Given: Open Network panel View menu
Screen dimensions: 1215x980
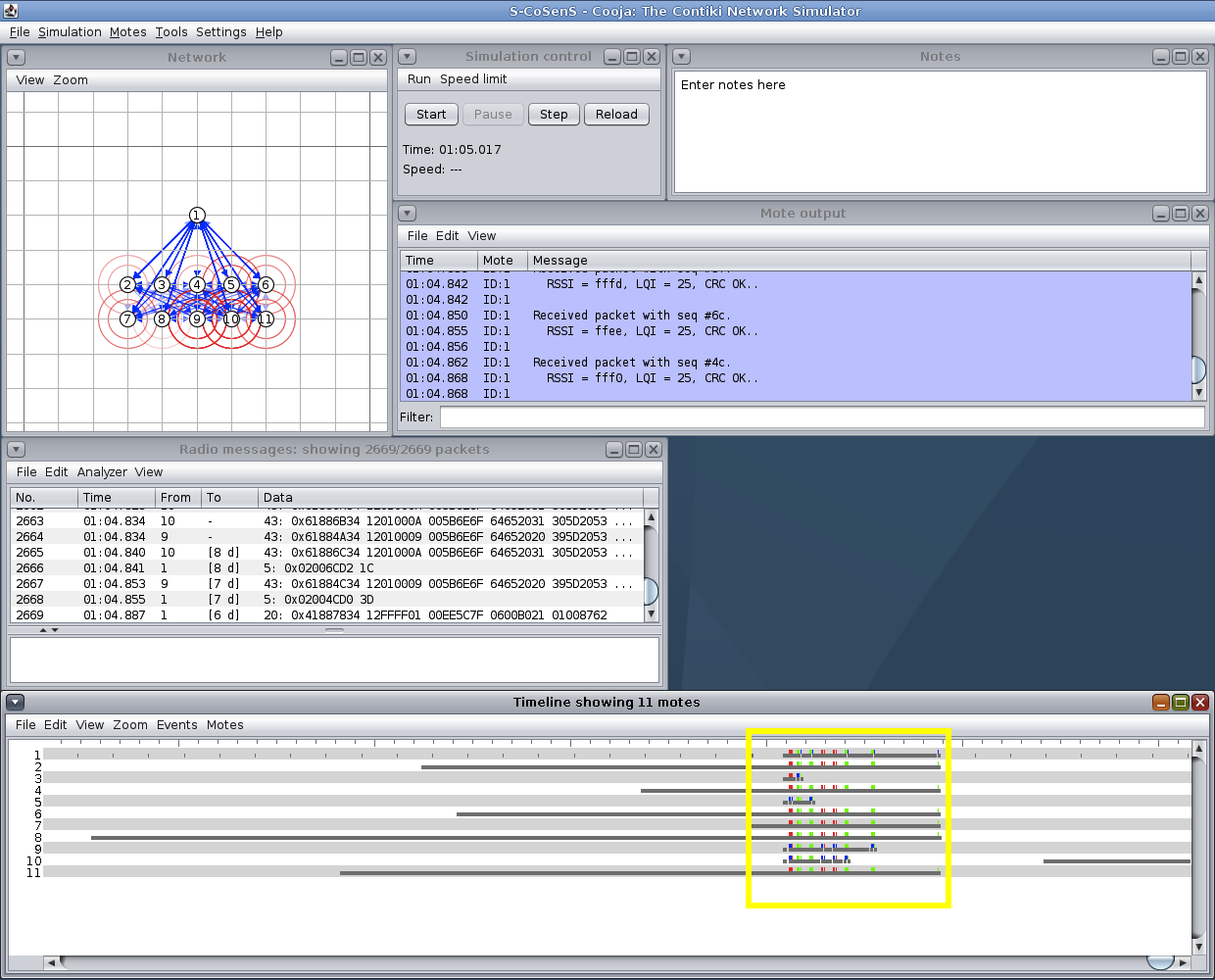Looking at the screenshot, I should click(x=30, y=80).
